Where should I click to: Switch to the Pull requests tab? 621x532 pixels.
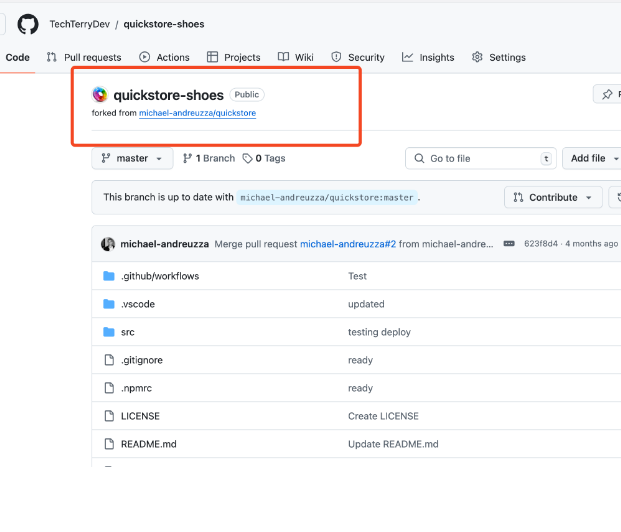(x=84, y=57)
